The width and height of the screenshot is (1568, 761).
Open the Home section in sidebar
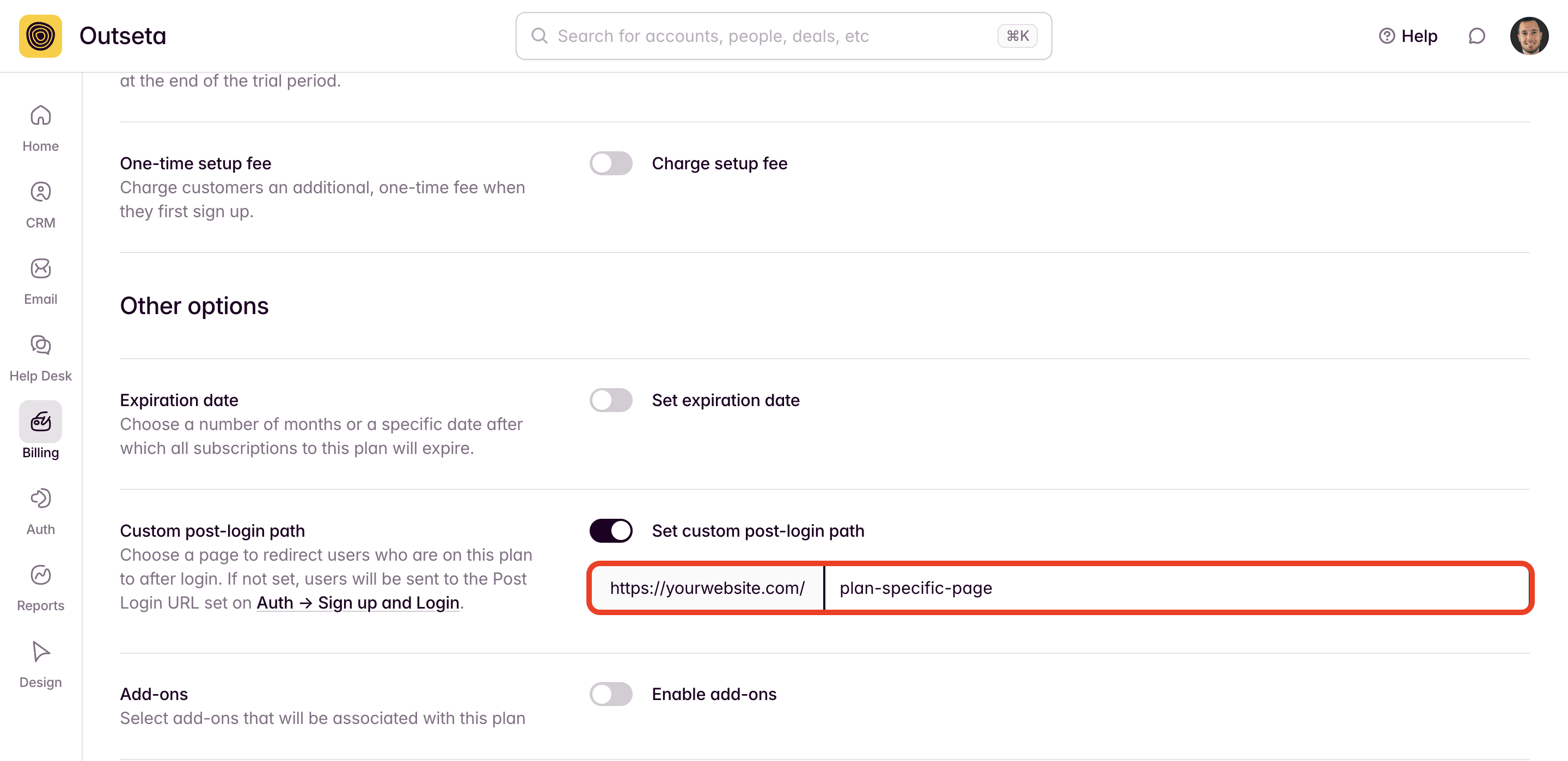coord(40,128)
